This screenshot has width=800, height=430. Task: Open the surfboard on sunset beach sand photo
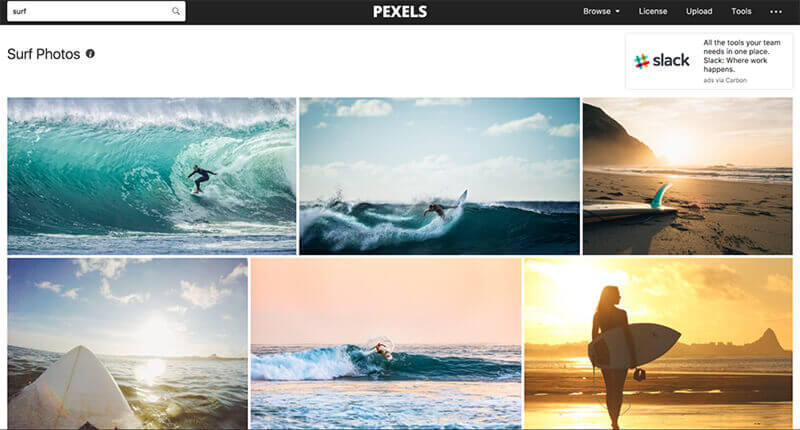point(688,176)
